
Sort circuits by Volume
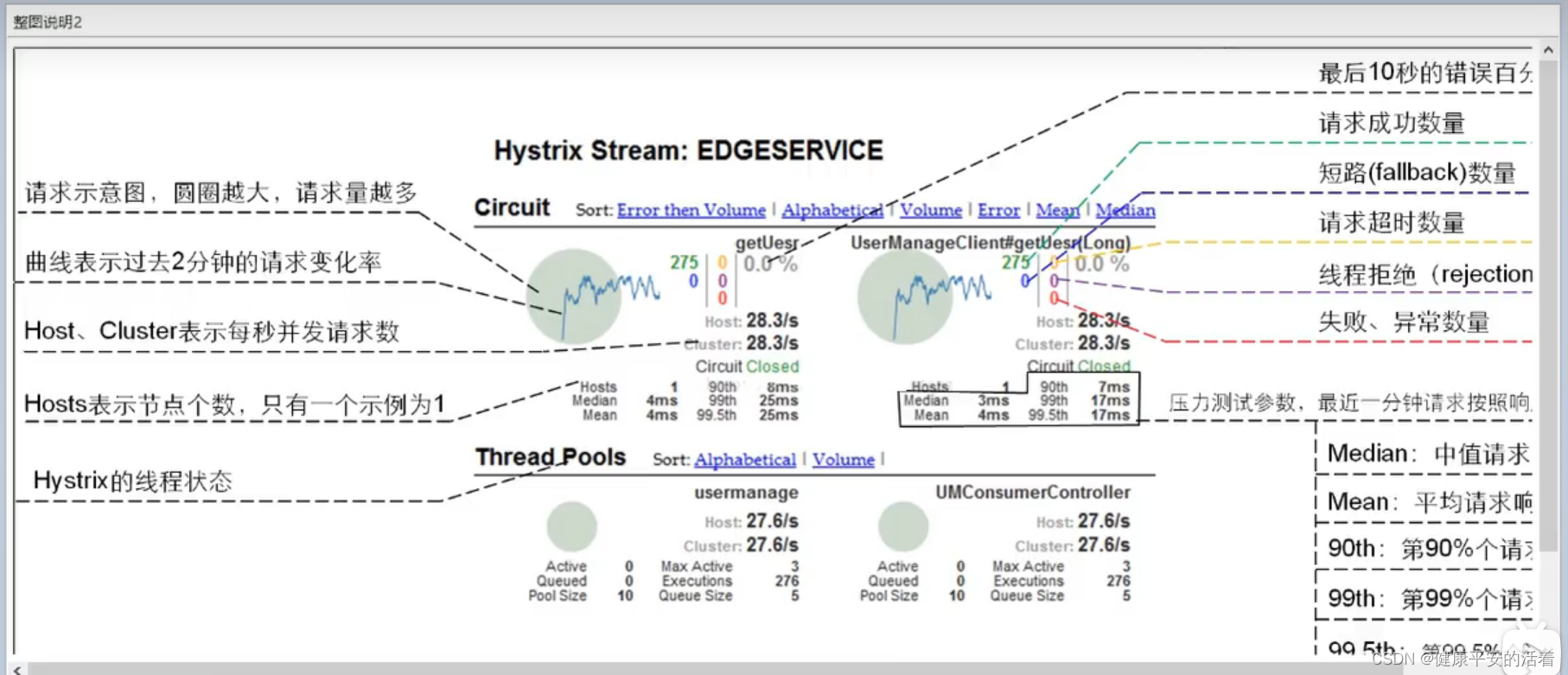931,210
